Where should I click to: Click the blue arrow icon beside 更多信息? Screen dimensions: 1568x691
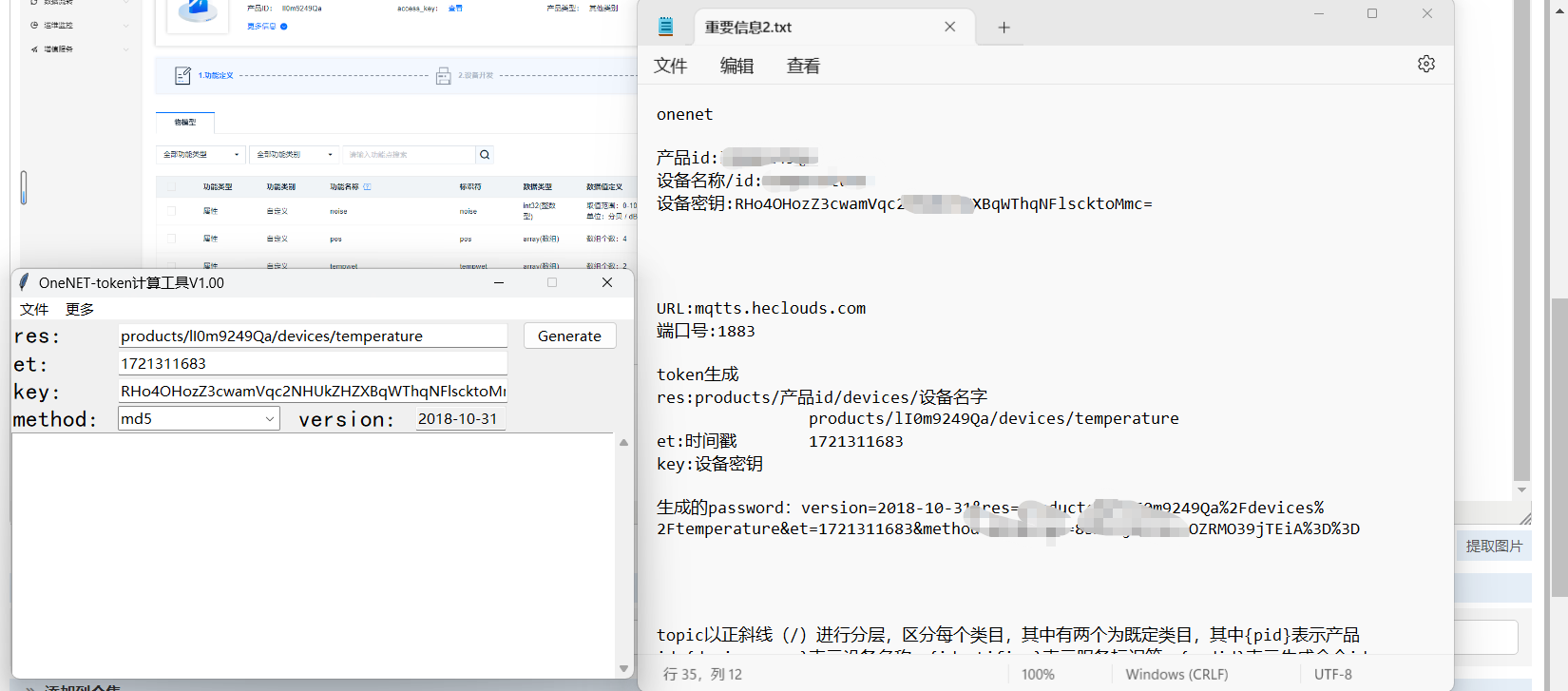tap(283, 27)
